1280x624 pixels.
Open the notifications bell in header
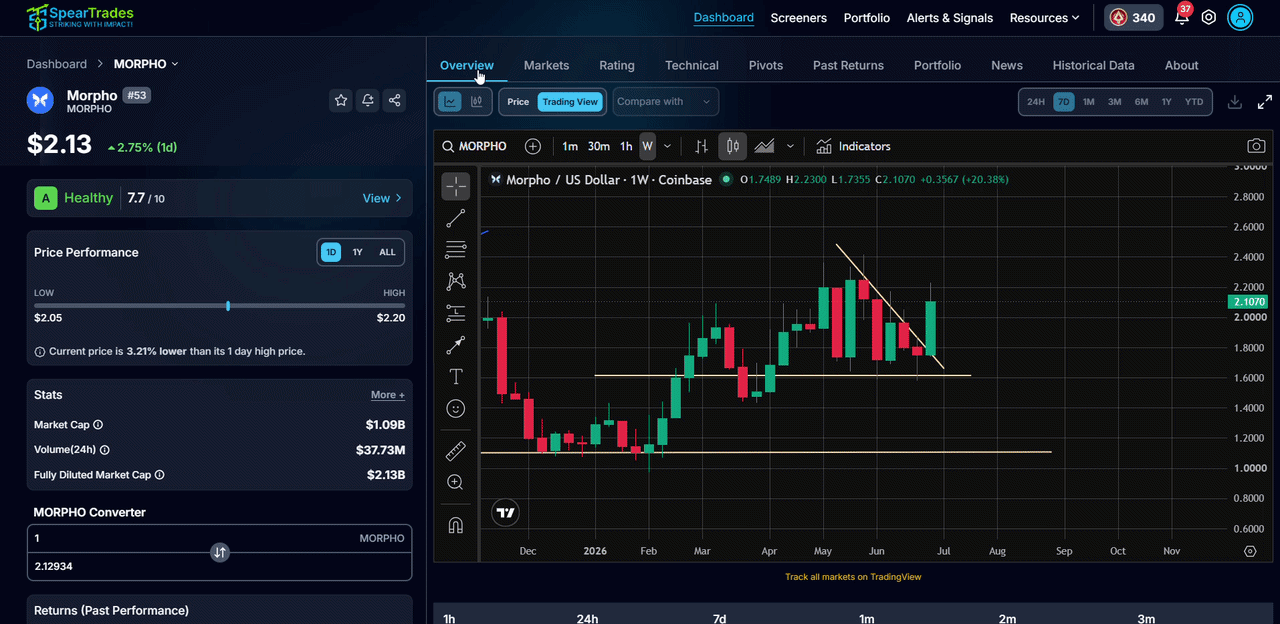[1182, 17]
